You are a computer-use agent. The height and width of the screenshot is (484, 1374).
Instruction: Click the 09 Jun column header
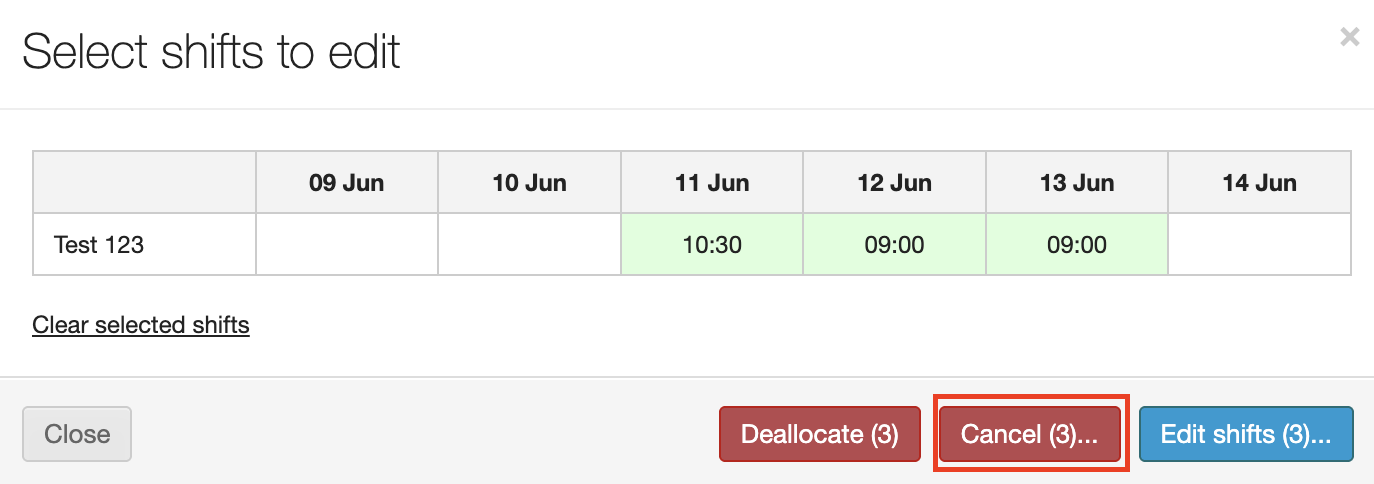click(x=346, y=183)
